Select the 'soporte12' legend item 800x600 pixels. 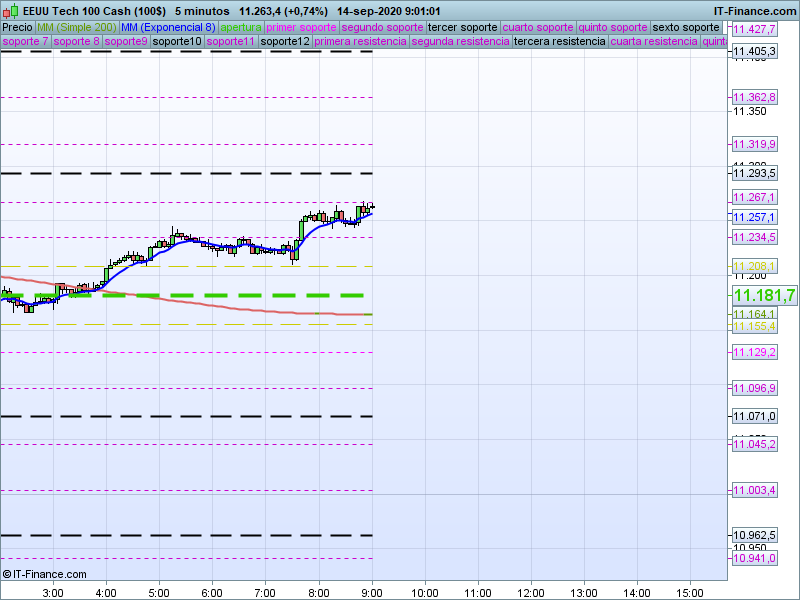coord(284,42)
